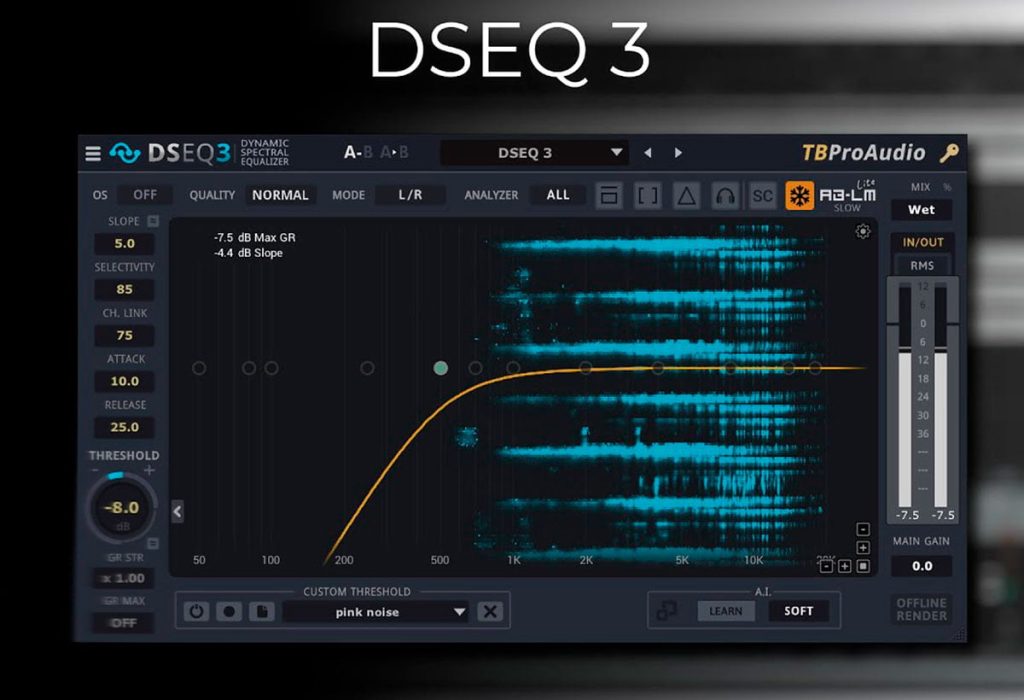Click the GR STR value x 1.00

click(x=124, y=579)
